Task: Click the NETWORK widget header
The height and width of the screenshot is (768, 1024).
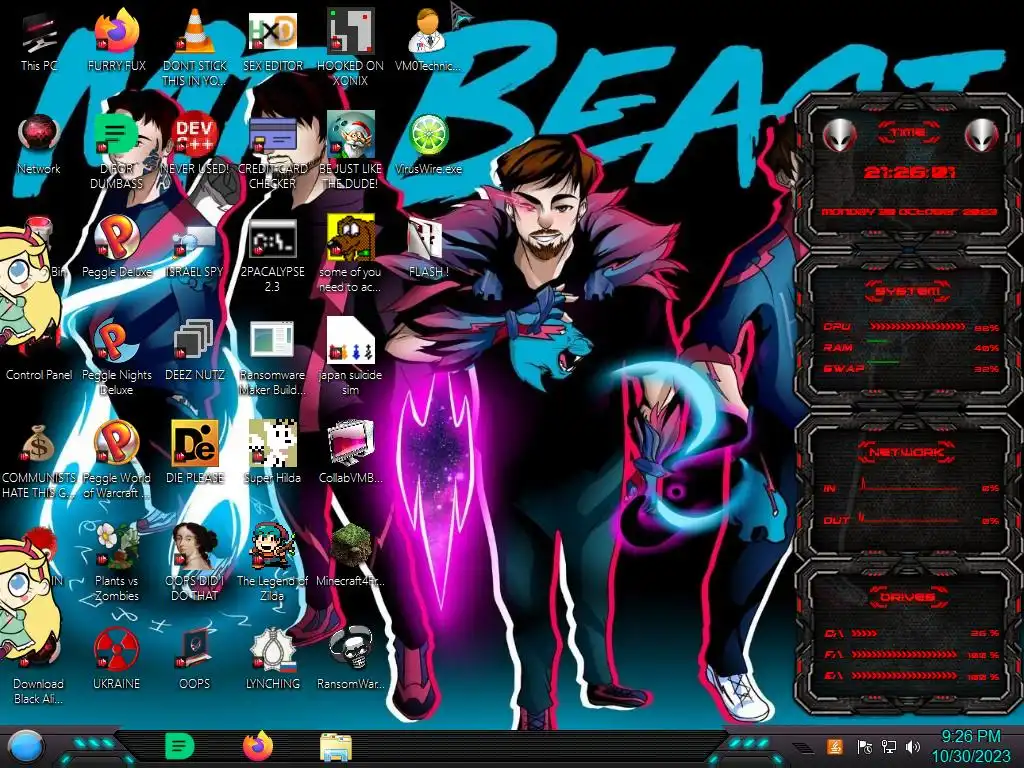Action: (907, 452)
